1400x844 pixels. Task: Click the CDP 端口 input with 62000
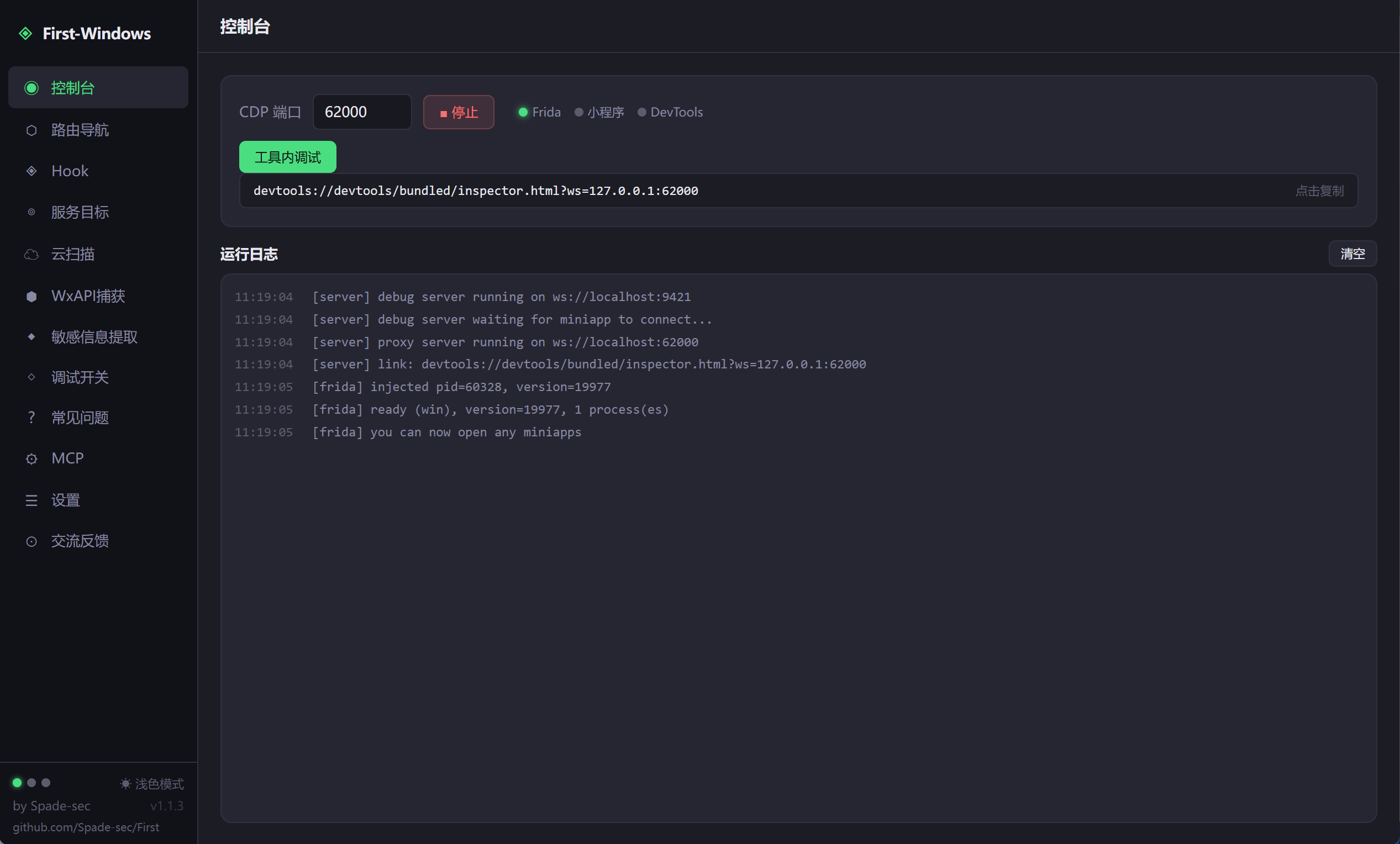pos(362,112)
